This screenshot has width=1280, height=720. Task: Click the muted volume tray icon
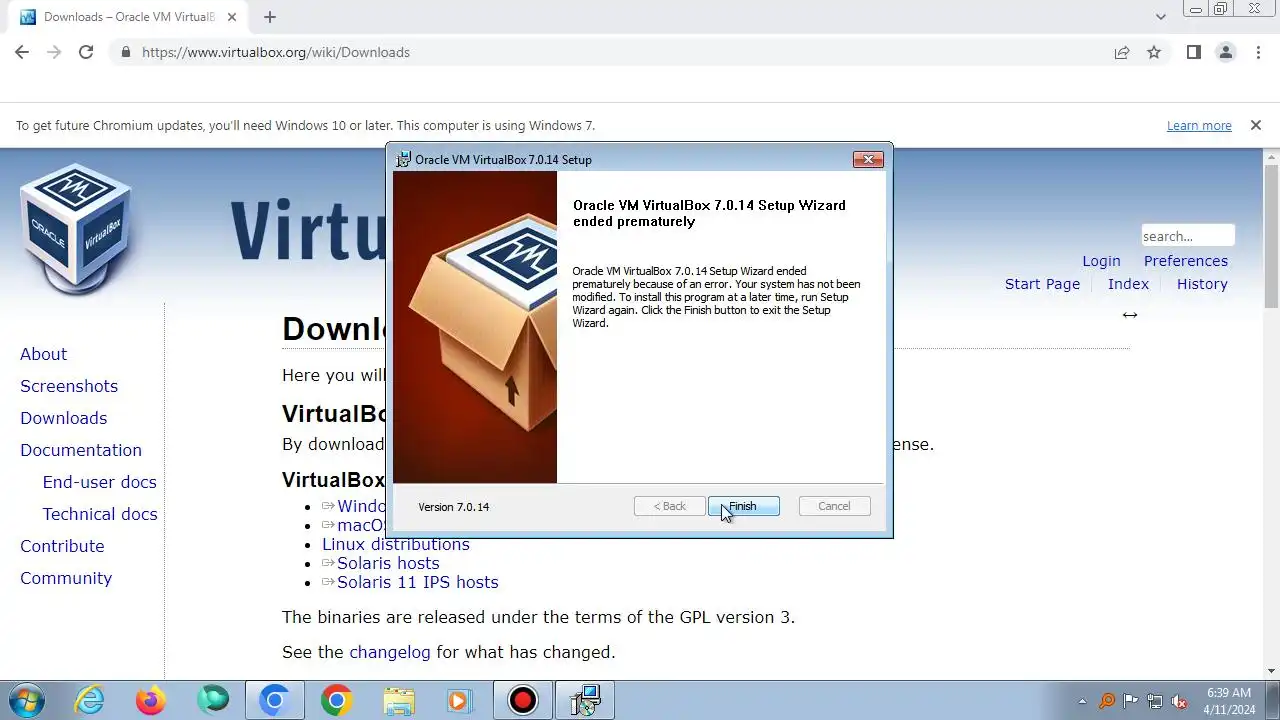point(1179,701)
